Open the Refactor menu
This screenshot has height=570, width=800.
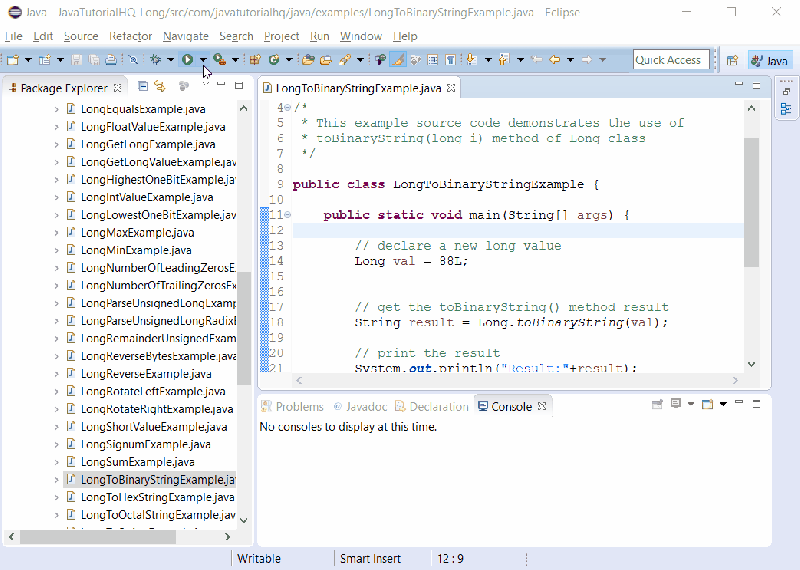coord(131,36)
